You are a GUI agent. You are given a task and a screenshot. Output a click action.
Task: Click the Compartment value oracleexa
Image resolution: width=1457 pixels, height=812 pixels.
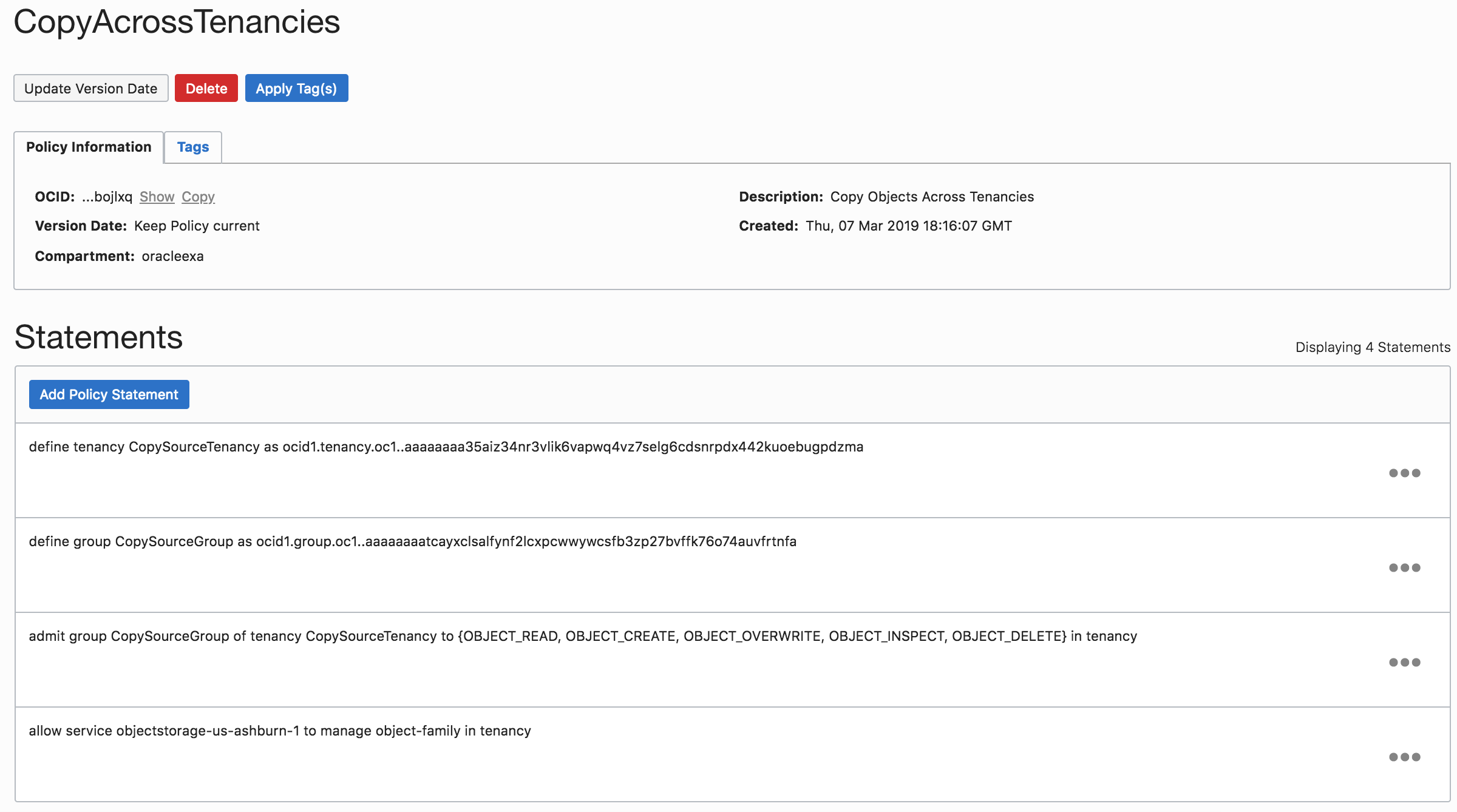[x=172, y=256]
